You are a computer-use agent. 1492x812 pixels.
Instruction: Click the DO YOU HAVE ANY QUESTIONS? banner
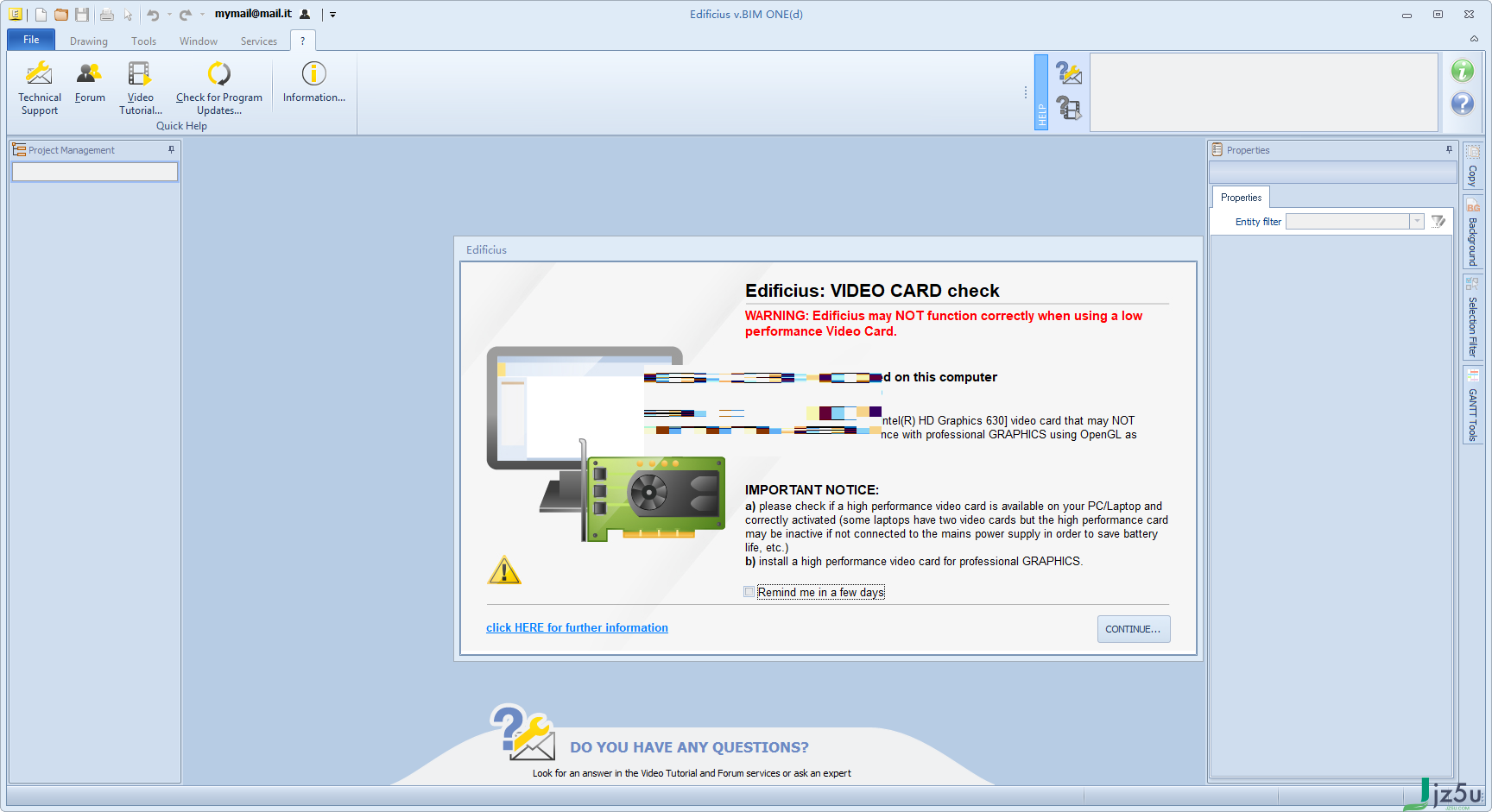pos(689,747)
